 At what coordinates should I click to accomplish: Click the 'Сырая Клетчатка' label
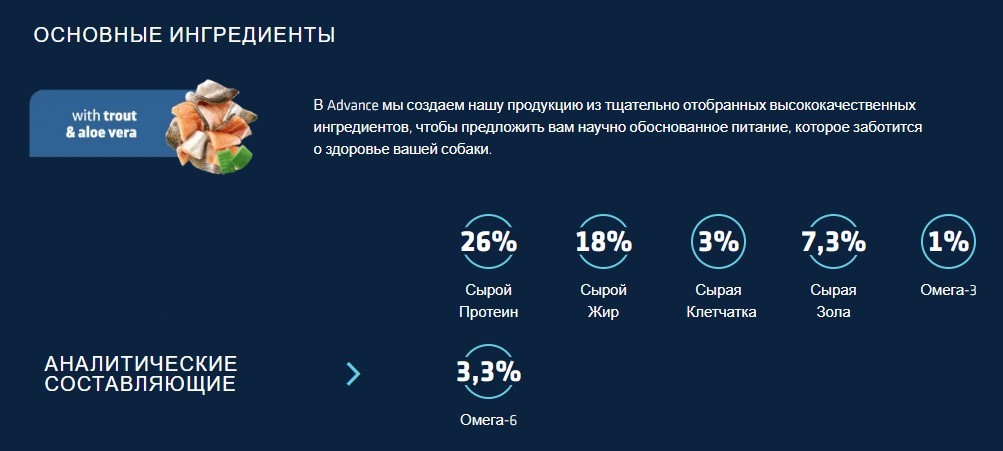point(720,301)
